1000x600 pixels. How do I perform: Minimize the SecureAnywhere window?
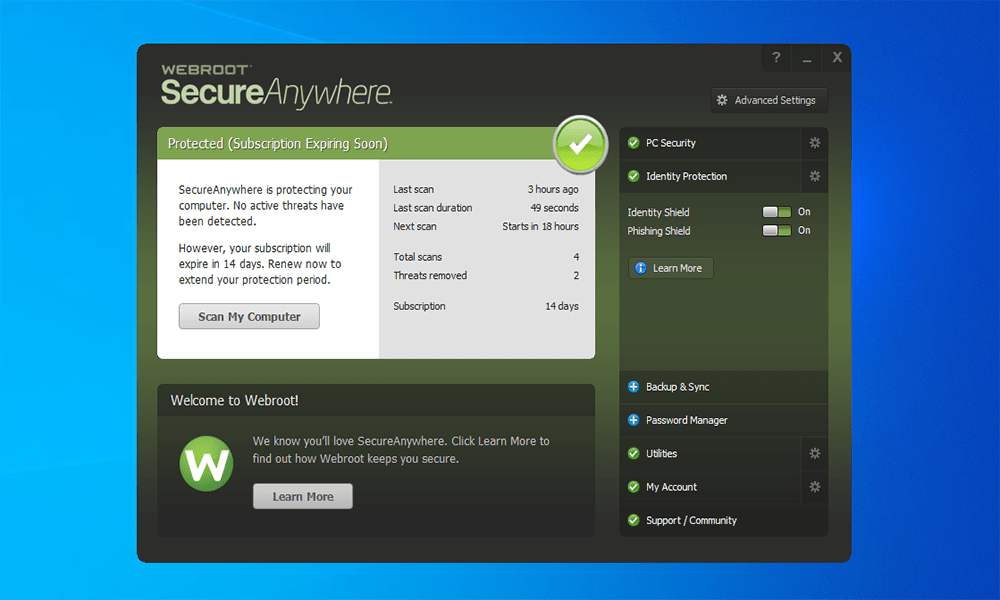pos(807,57)
